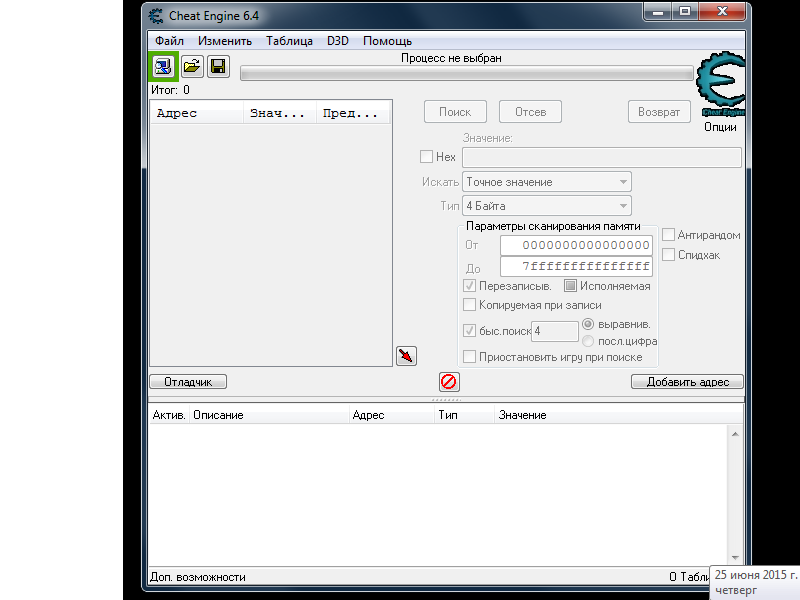Maximize the Cheat Engine window
Viewport: 800px width, 600px height.
(x=685, y=12)
